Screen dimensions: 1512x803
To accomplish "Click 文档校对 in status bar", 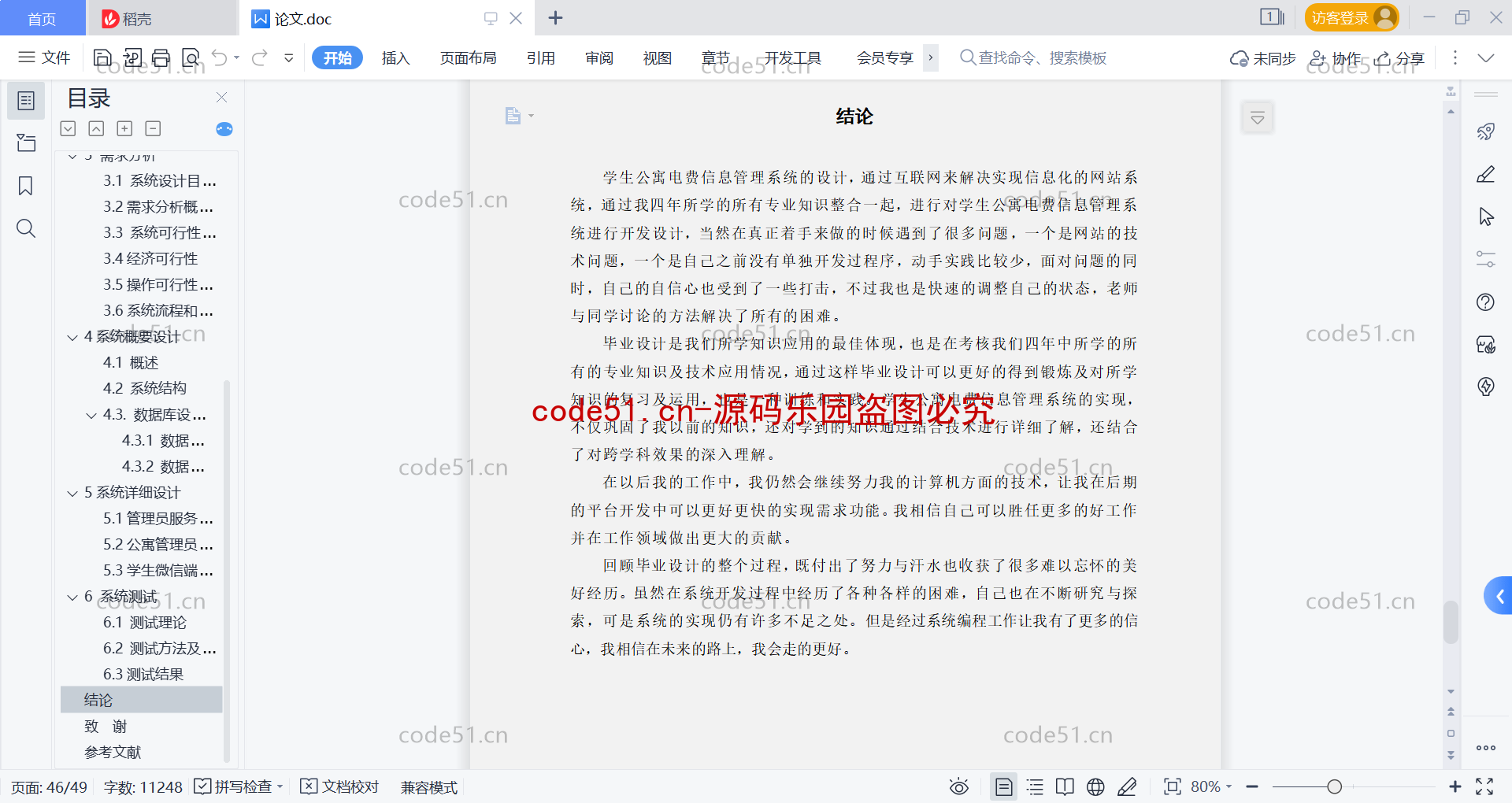I will pyautogui.click(x=340, y=786).
